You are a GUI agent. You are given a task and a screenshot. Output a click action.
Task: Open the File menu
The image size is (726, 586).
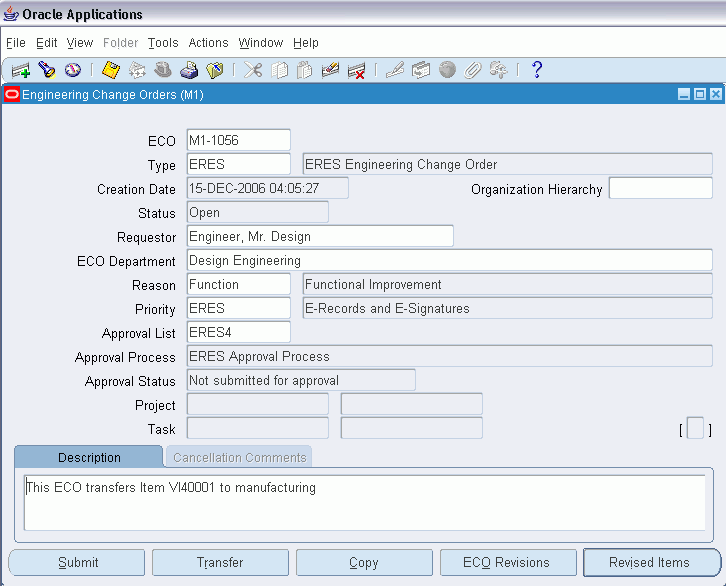pyautogui.click(x=16, y=43)
